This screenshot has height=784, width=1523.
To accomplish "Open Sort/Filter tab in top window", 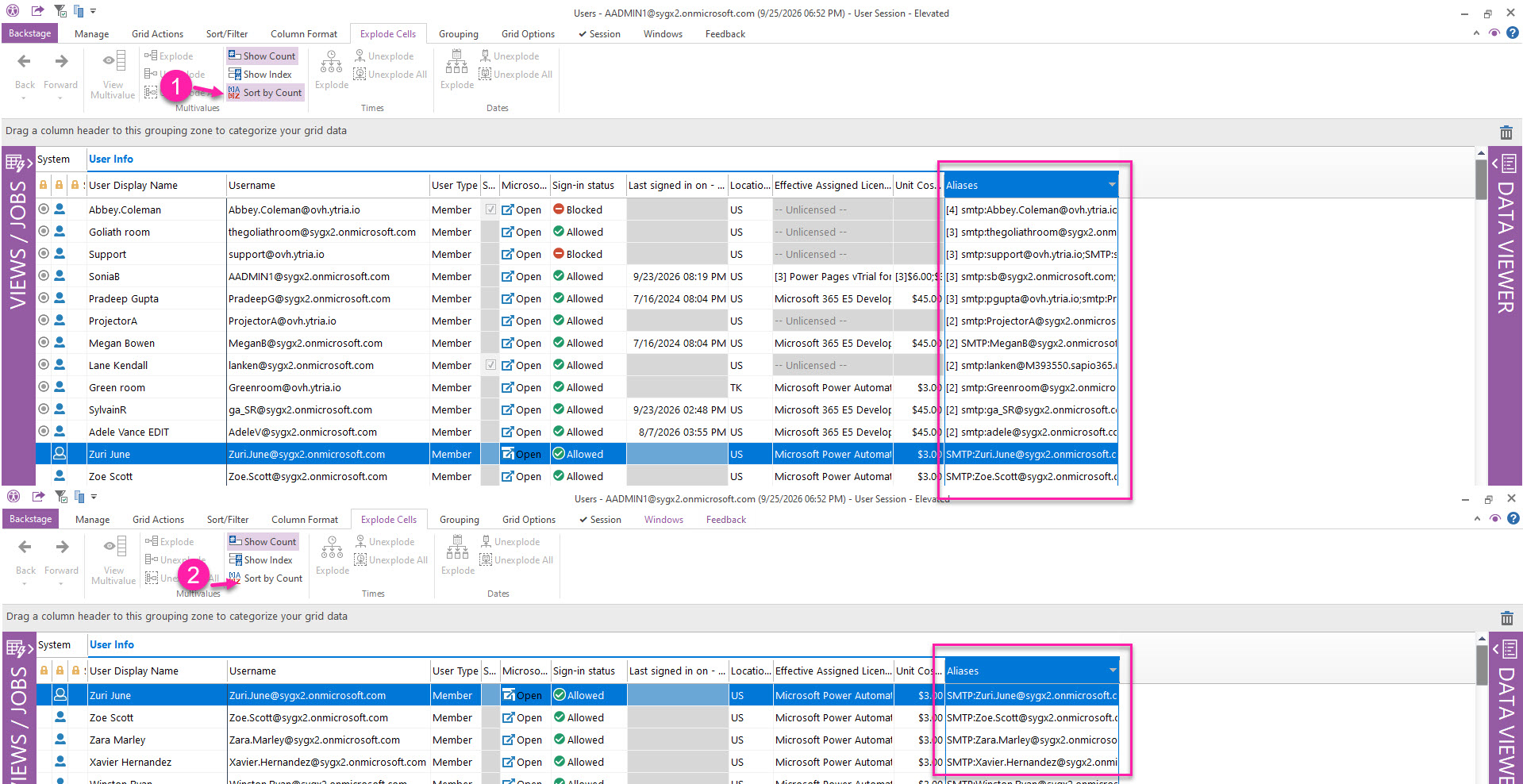I will click(x=227, y=34).
